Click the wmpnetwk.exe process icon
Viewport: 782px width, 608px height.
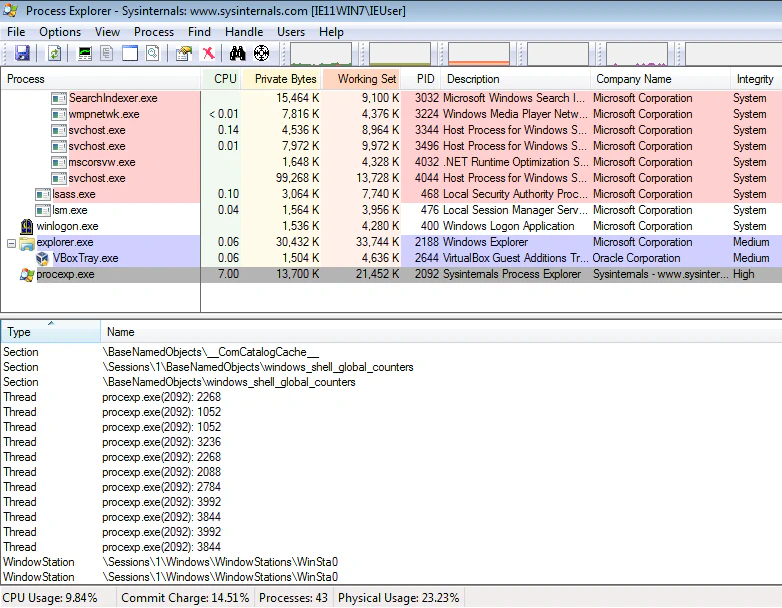59,114
